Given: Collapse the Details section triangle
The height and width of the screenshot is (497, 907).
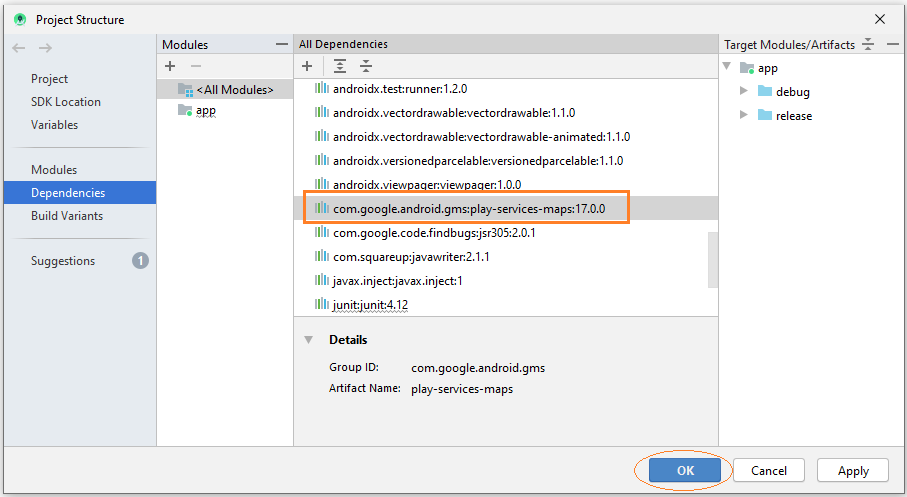Looking at the screenshot, I should click(309, 340).
